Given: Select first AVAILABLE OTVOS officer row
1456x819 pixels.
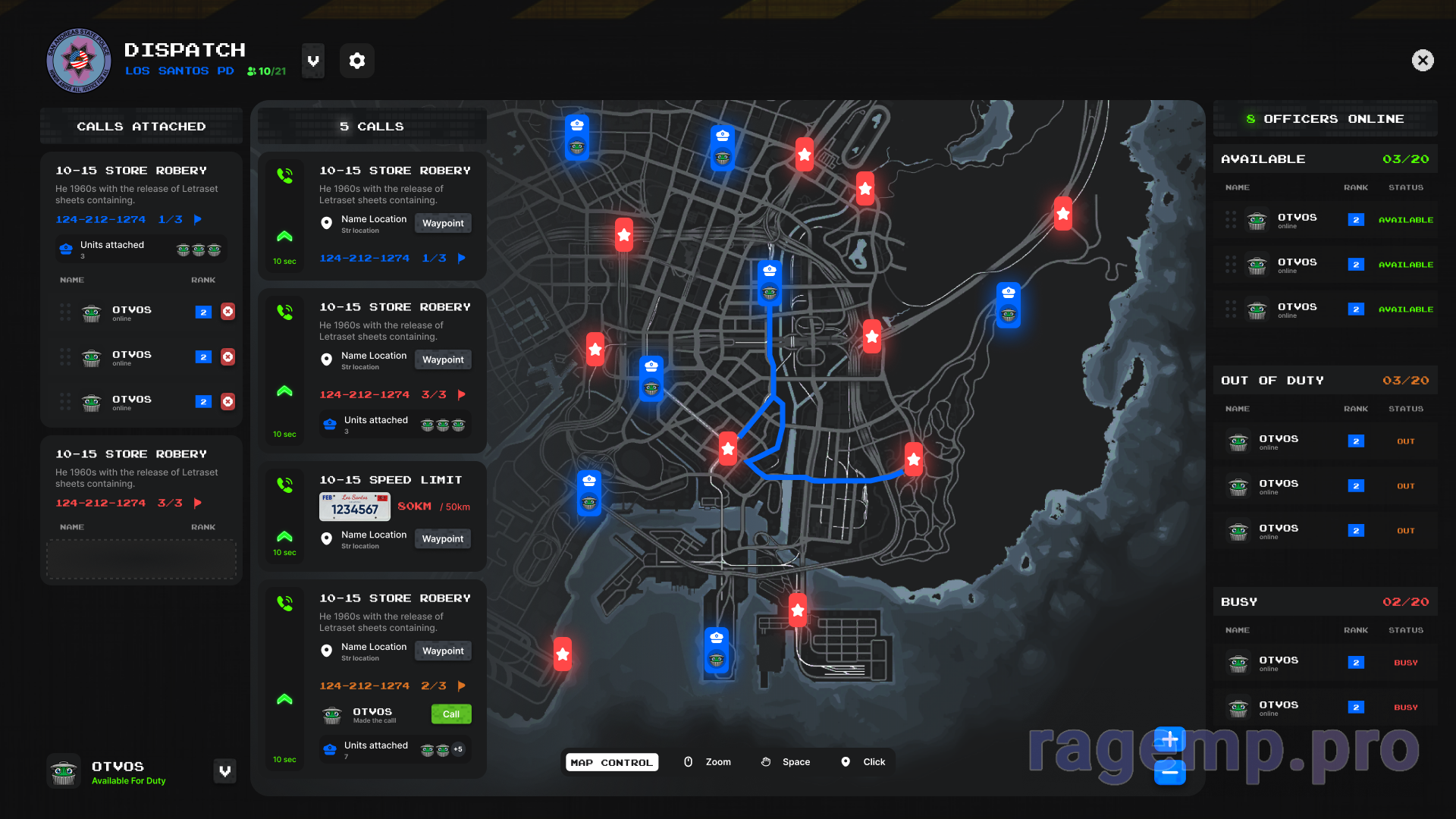Looking at the screenshot, I should pos(1325,220).
